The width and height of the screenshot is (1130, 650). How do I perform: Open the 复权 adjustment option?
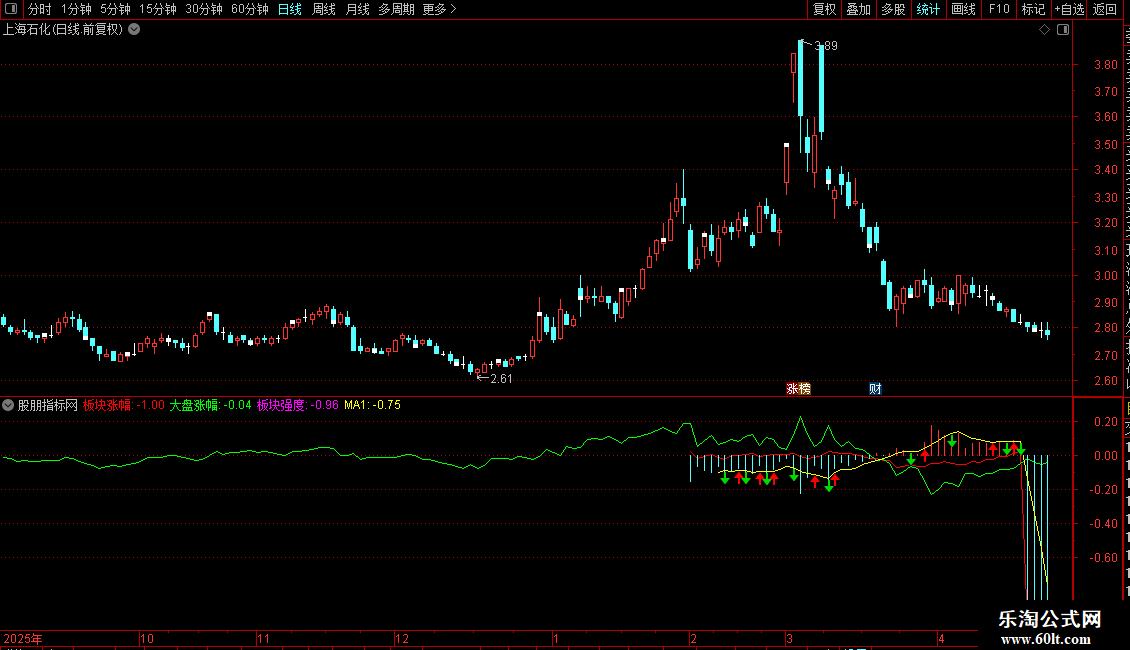824,9
